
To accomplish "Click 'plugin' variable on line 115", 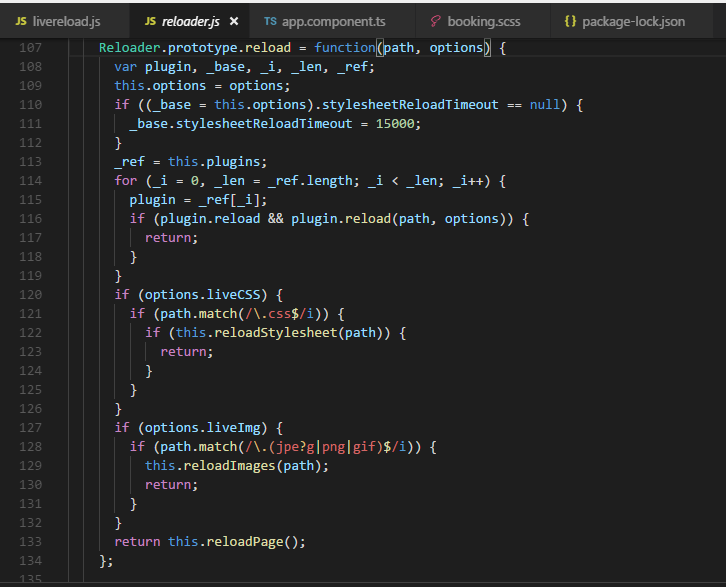I will [152, 200].
